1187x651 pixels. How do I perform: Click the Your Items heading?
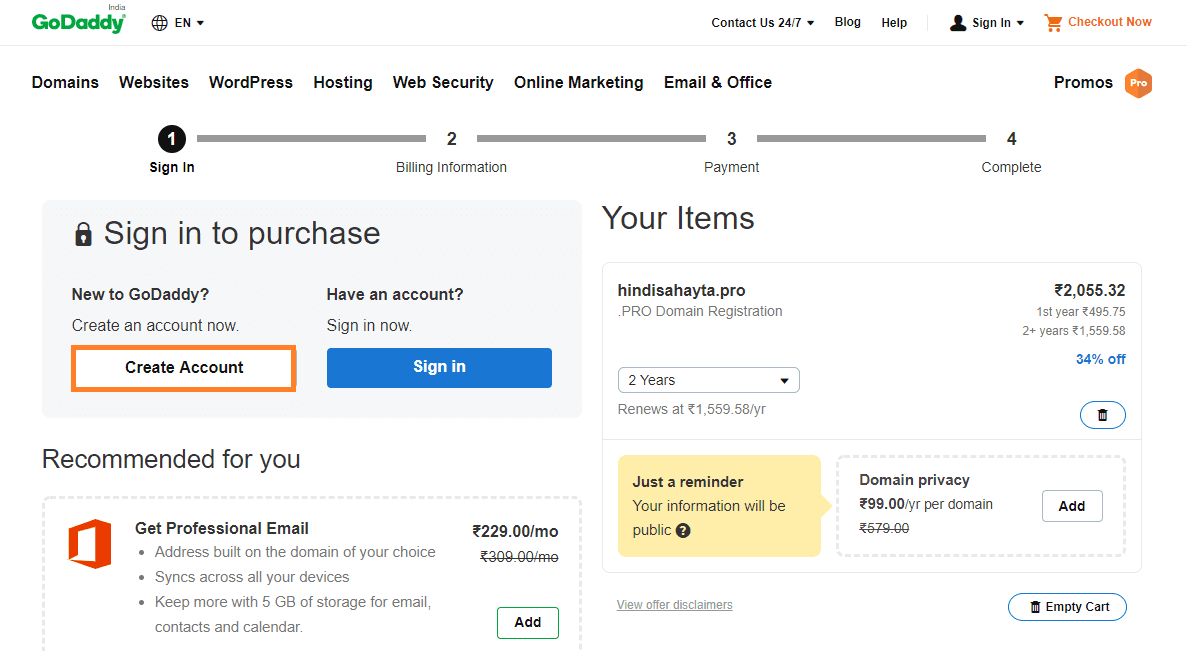pyautogui.click(x=678, y=219)
